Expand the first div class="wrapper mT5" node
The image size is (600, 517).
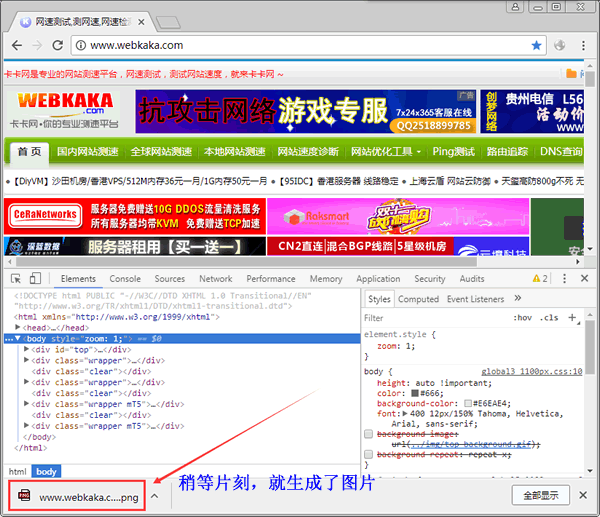26,403
